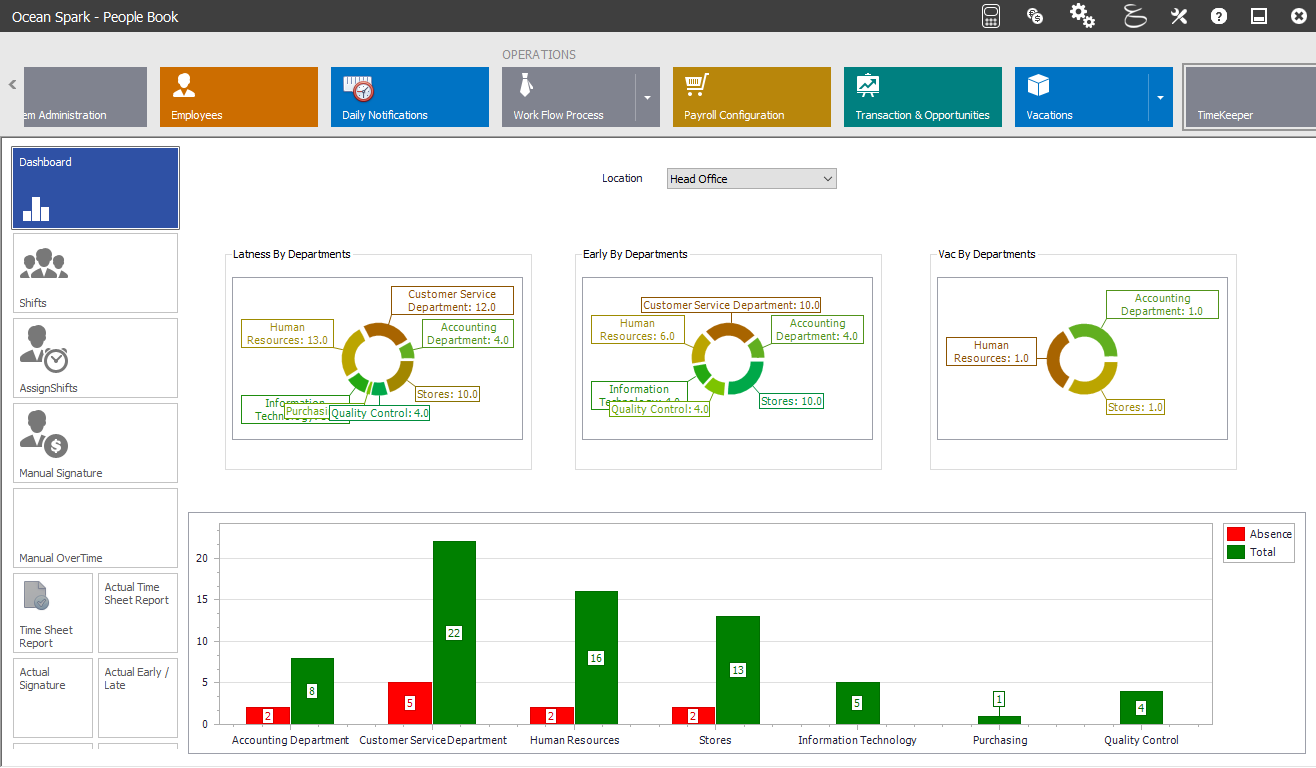Viewport: 1316px width, 768px height.
Task: Open the Employees module tile
Action: [x=239, y=97]
